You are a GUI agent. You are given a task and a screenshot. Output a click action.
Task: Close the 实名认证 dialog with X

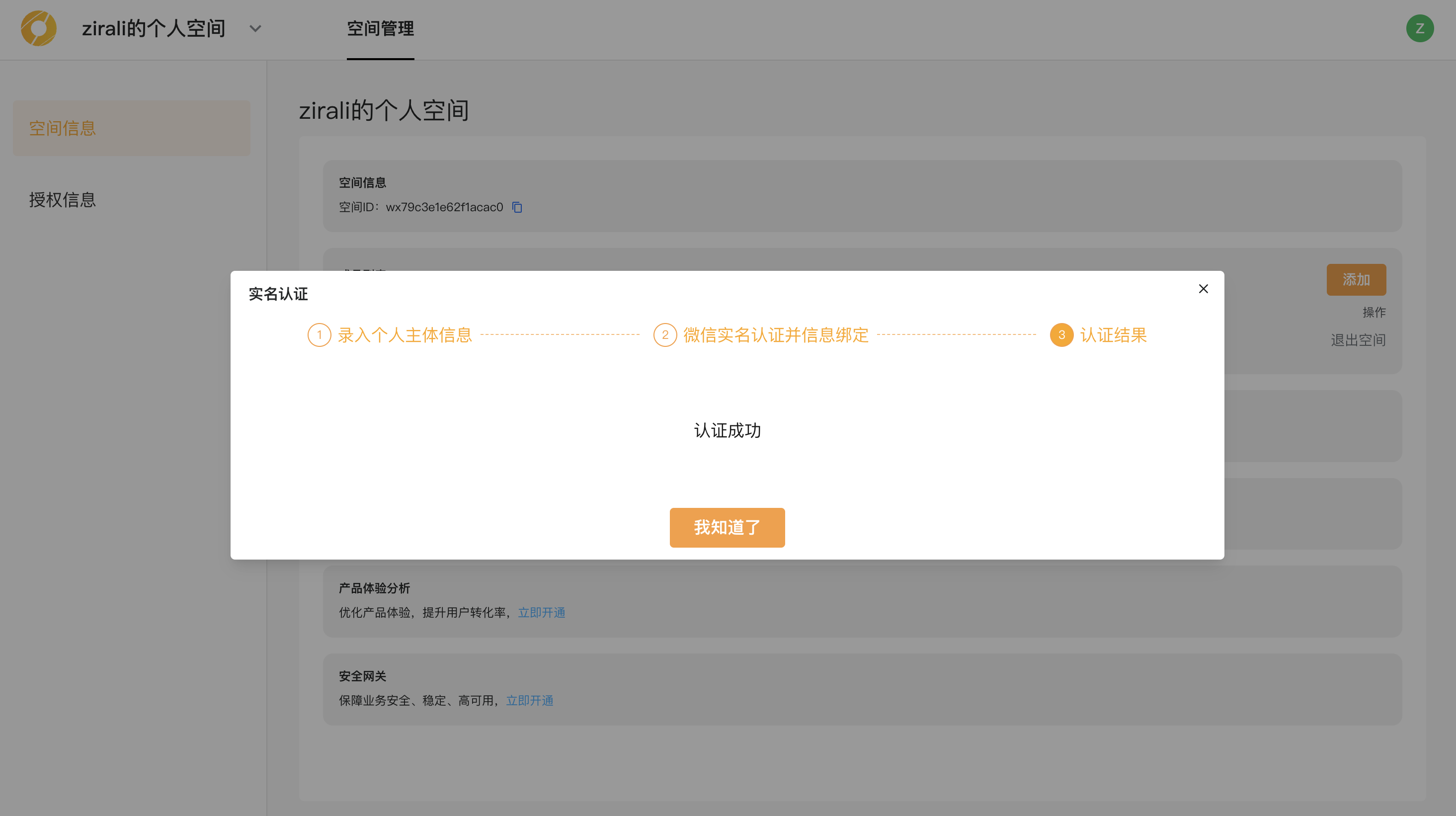(1204, 289)
